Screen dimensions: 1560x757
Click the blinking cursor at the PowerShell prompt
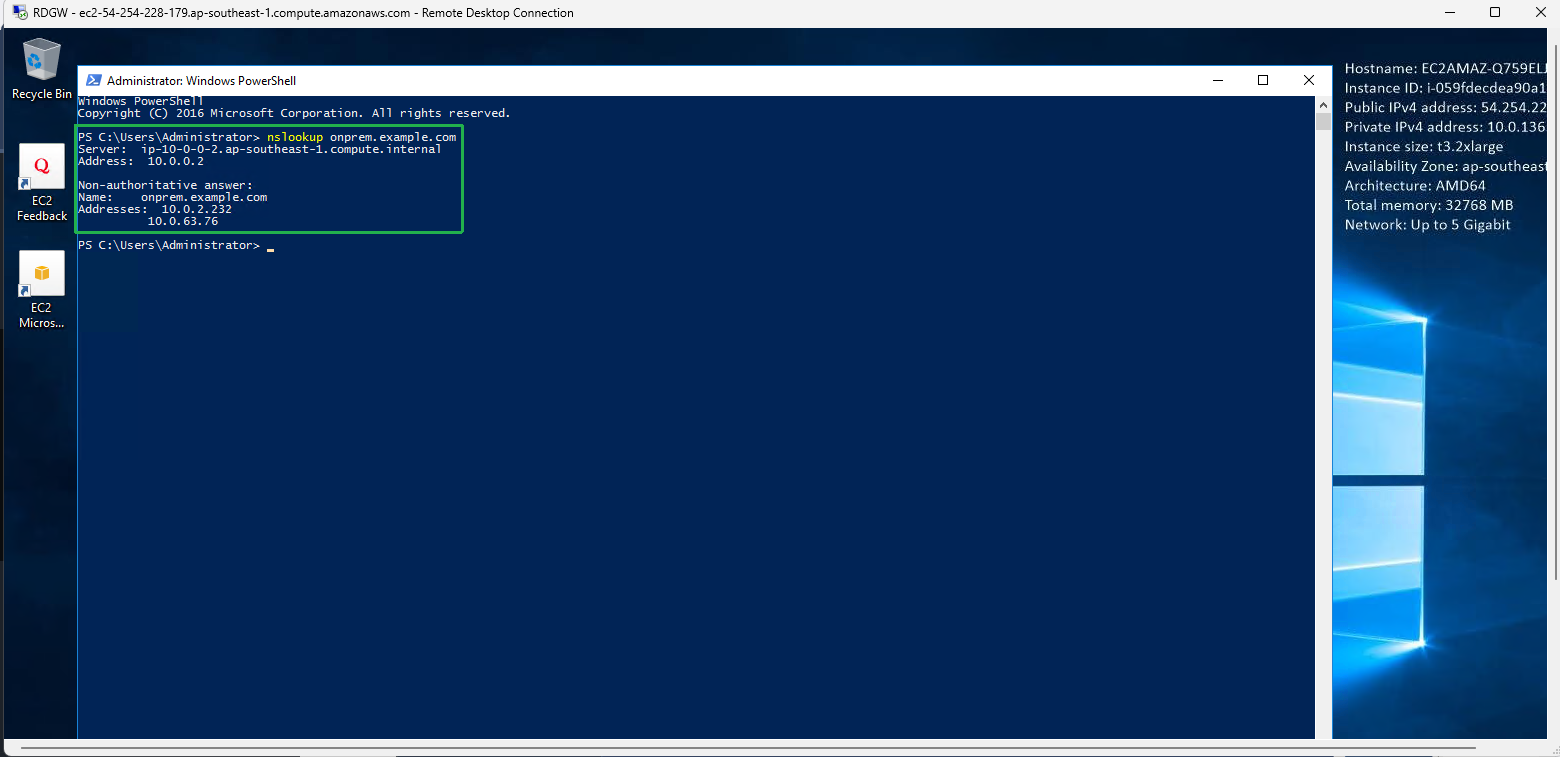click(x=270, y=246)
